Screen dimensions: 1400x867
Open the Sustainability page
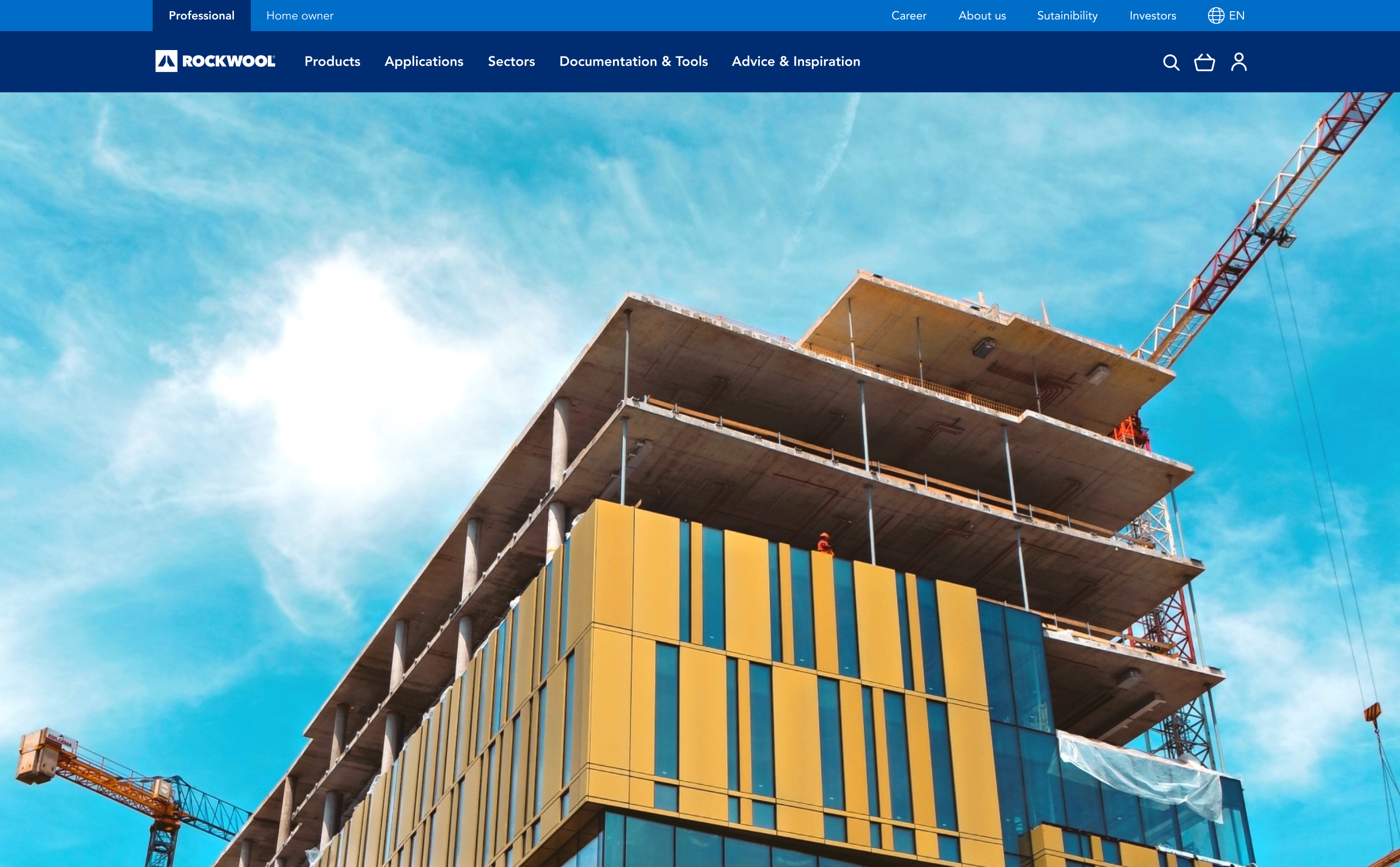tap(1066, 15)
